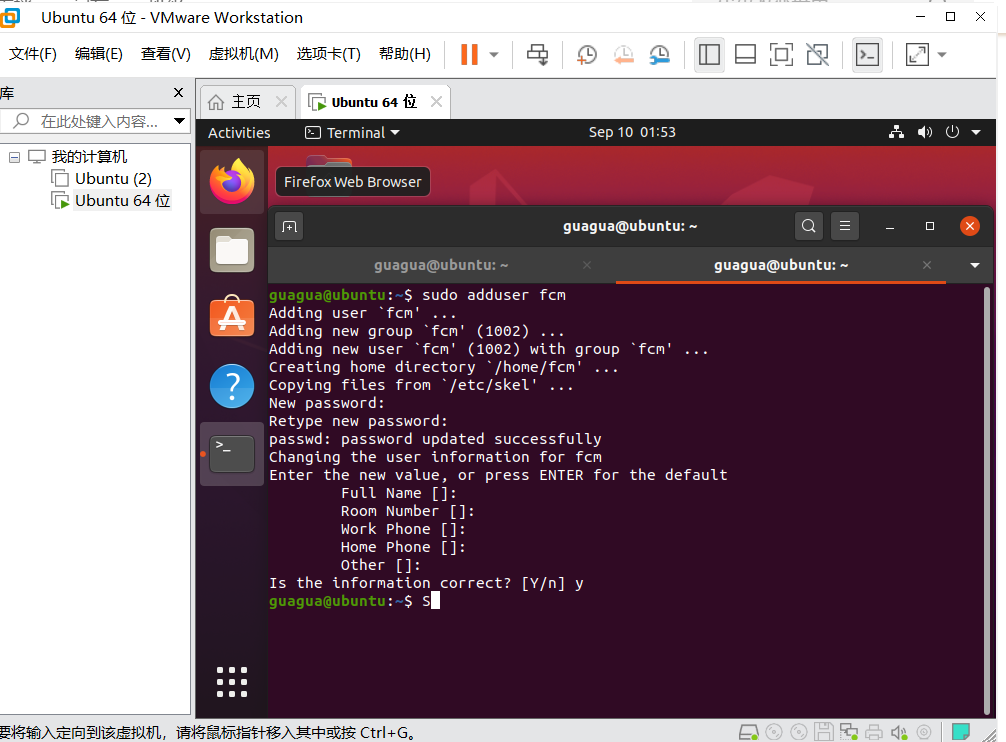Open the 选项卡(T) menu
The image size is (1006, 742).
tap(328, 54)
